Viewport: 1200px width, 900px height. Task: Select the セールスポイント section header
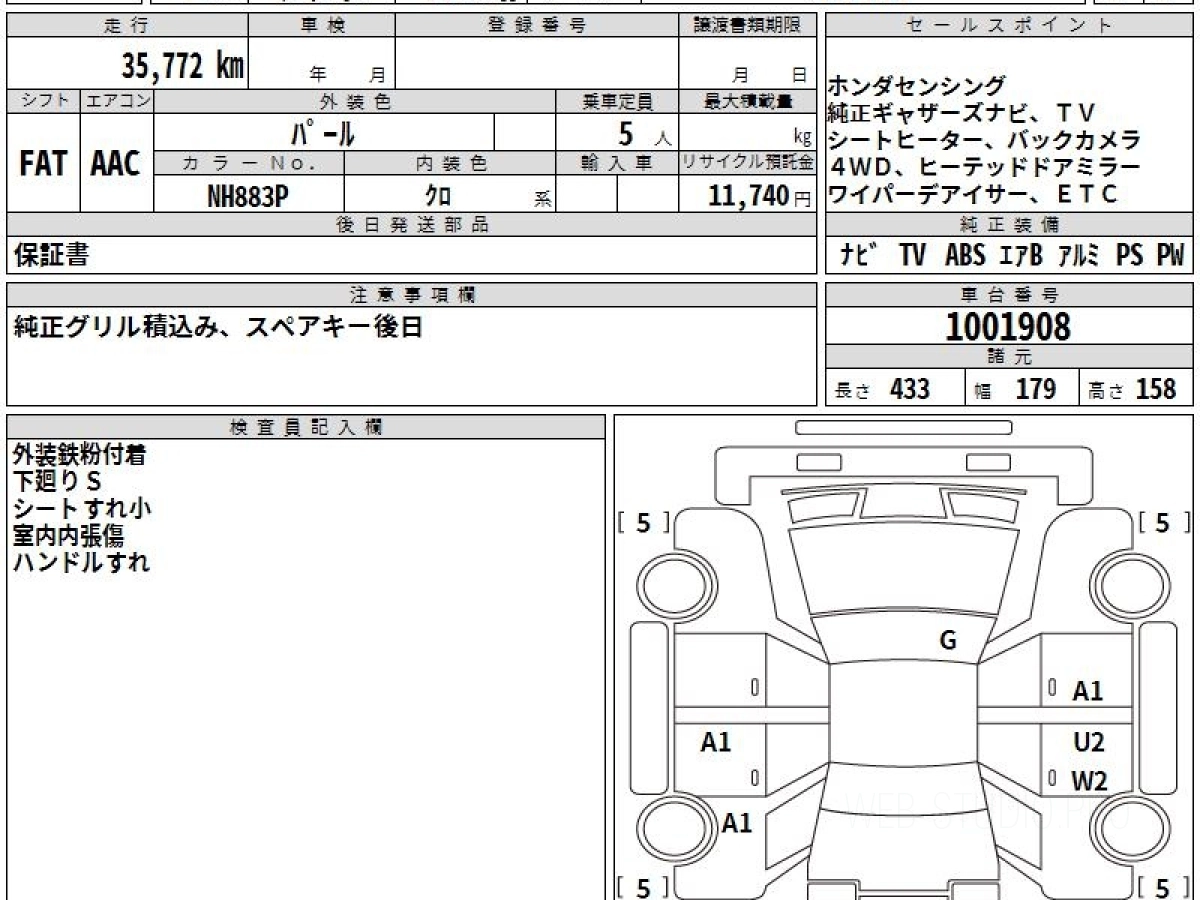tap(1010, 26)
